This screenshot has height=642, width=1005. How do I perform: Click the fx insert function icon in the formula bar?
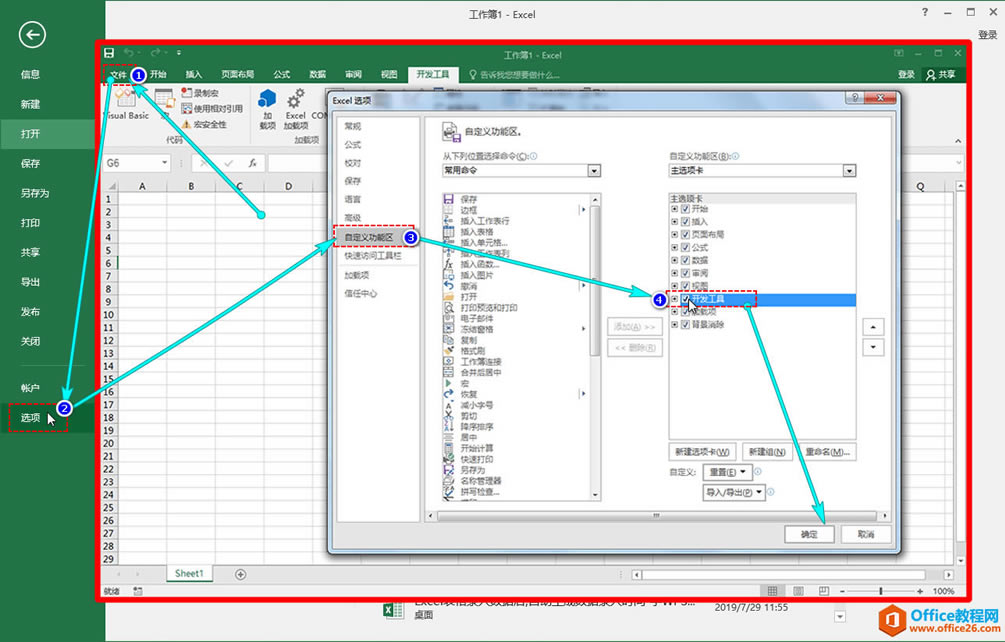tap(253, 163)
